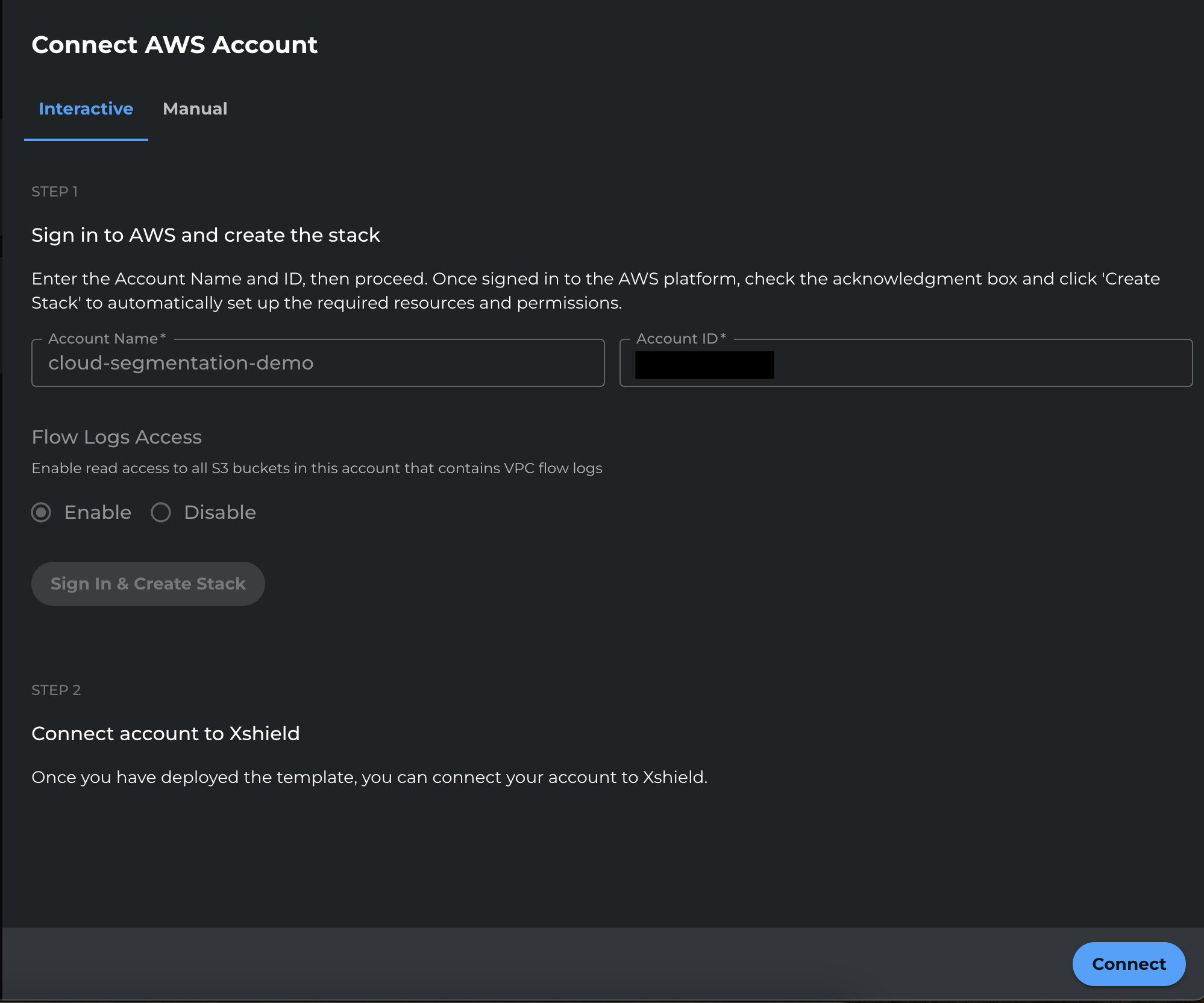Focus the Account Name input field

click(x=317, y=362)
